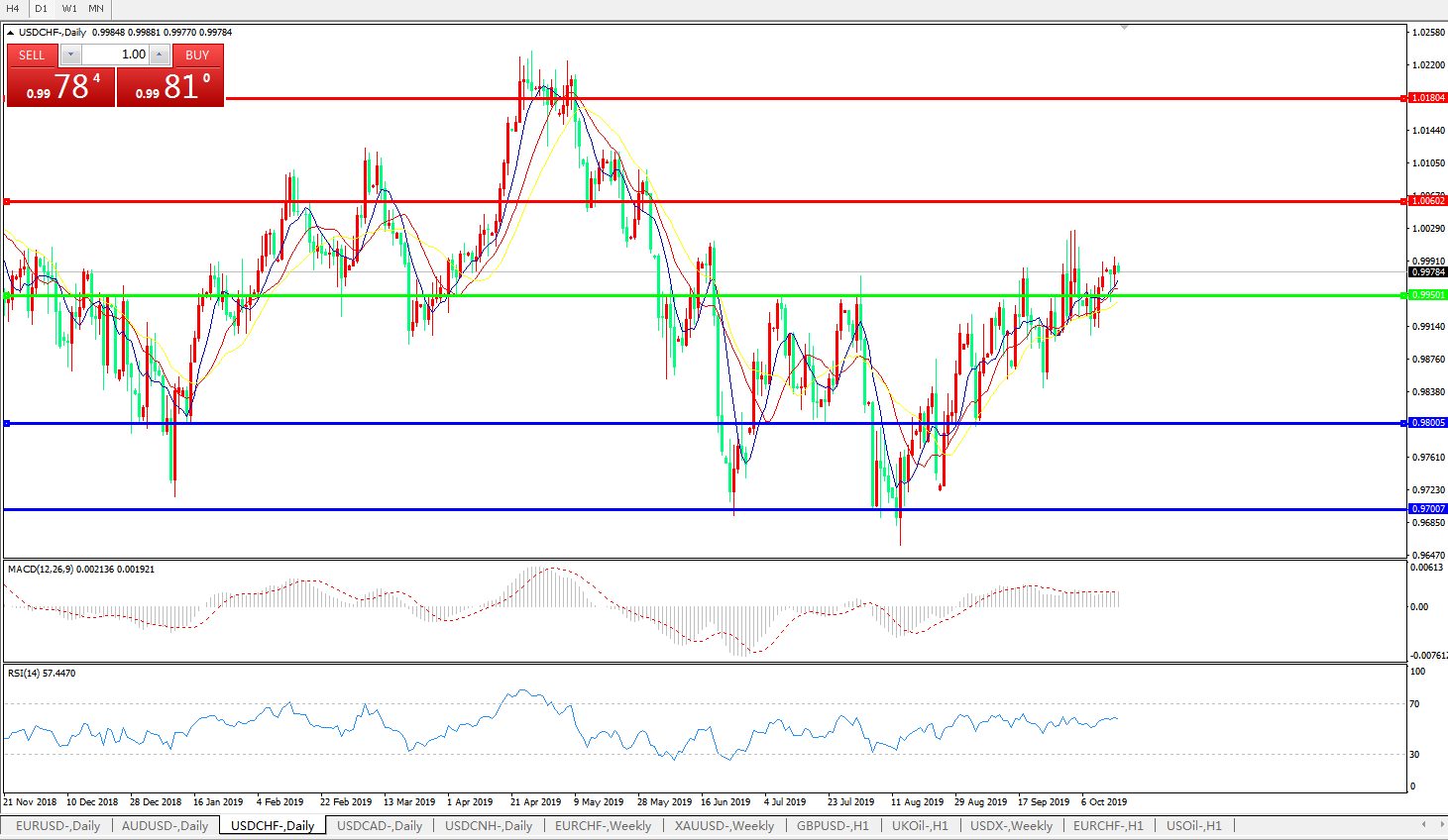Switch to H4 timeframe
Screen dimensions: 1448x840
(x=13, y=8)
